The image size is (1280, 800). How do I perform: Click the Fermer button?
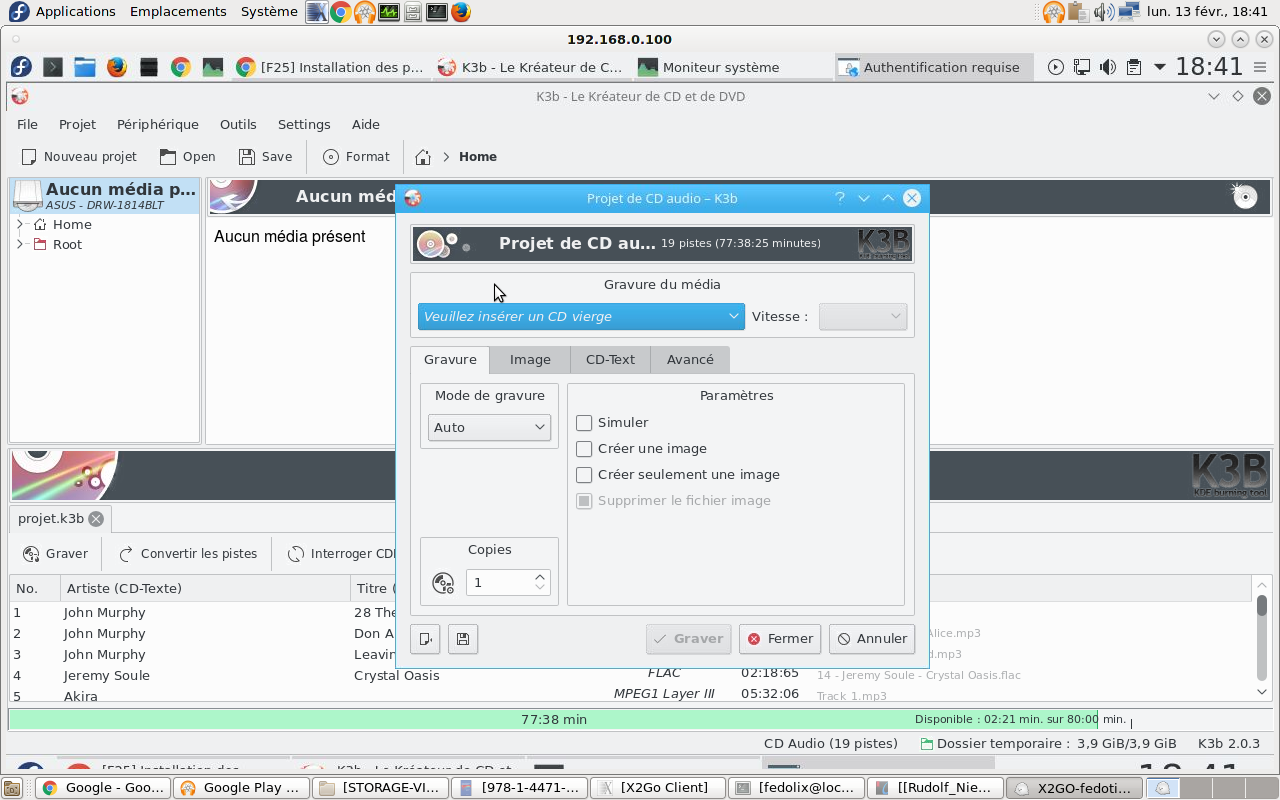780,639
